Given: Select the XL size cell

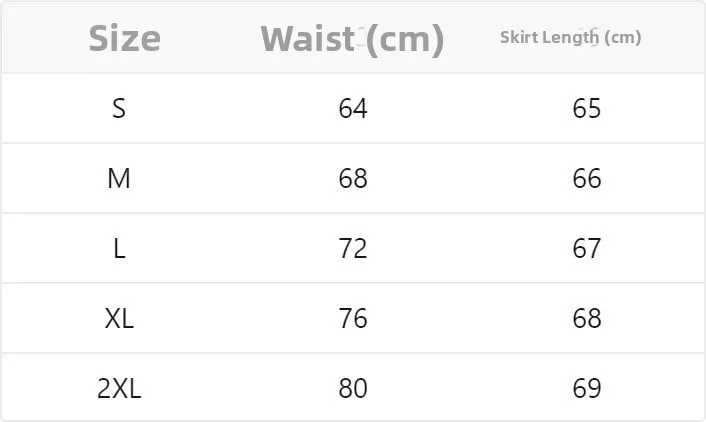Looking at the screenshot, I should tap(119, 318).
